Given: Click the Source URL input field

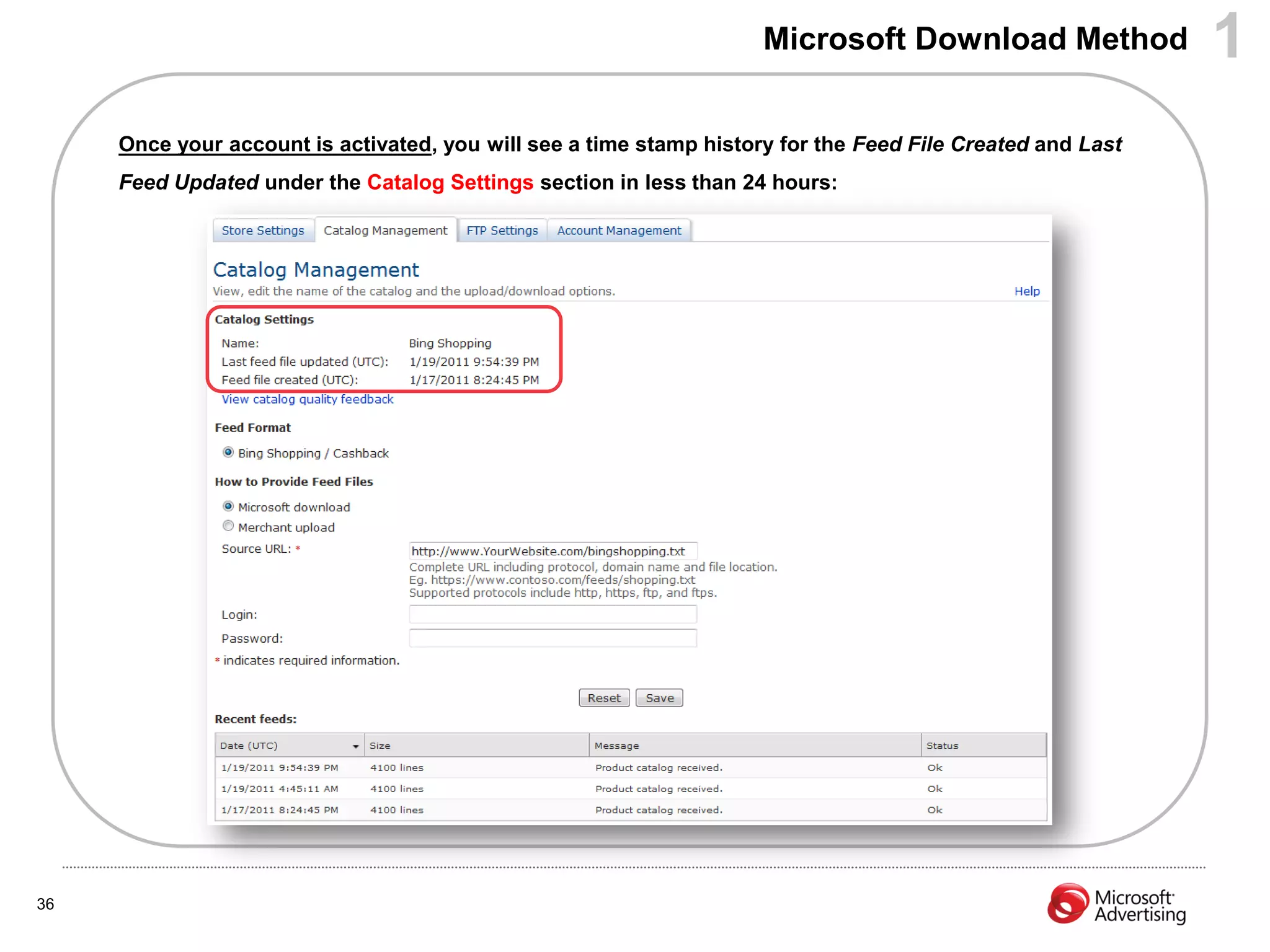Looking at the screenshot, I should (553, 551).
